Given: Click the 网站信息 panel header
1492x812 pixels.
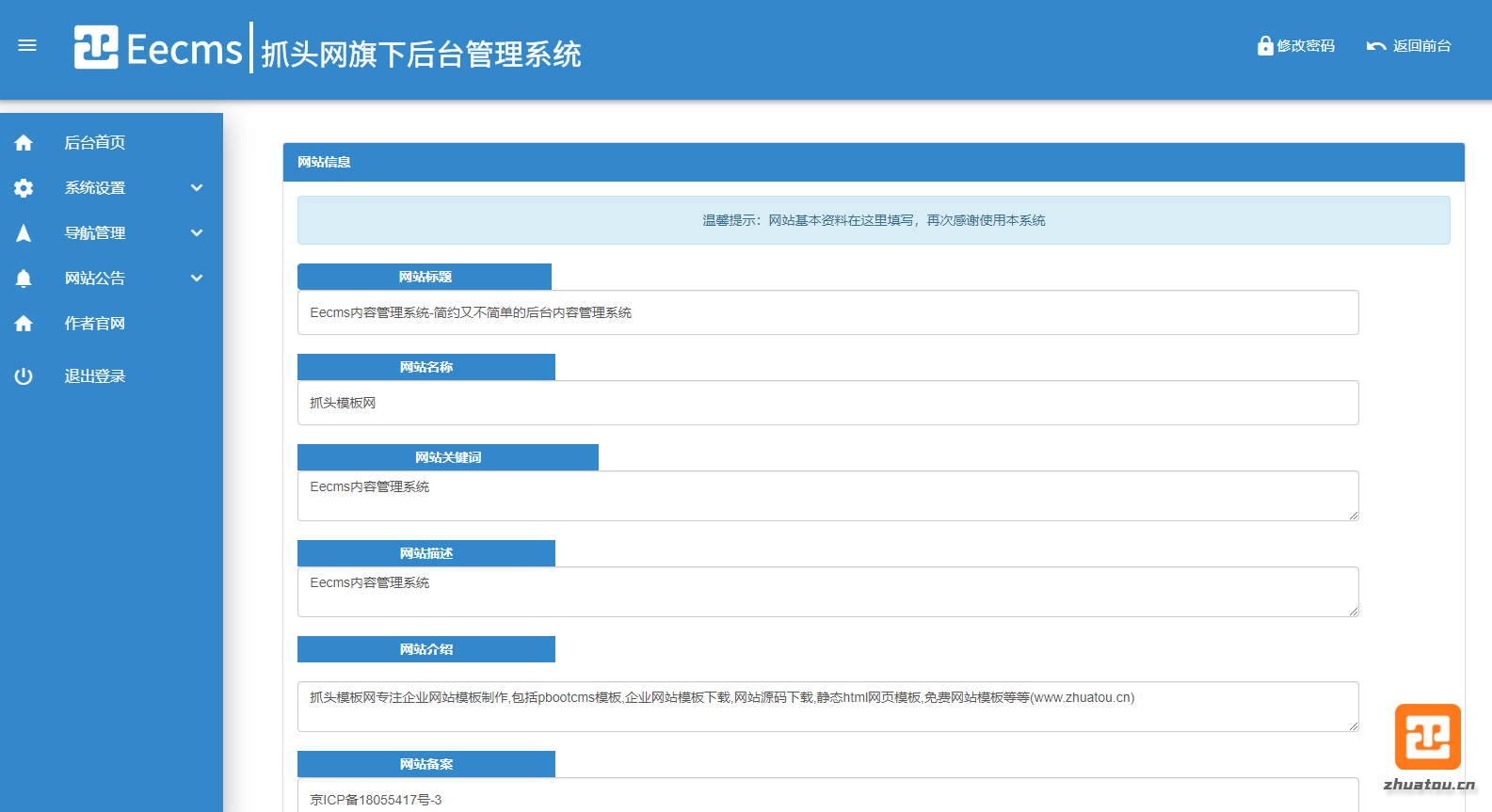Looking at the screenshot, I should click(874, 162).
